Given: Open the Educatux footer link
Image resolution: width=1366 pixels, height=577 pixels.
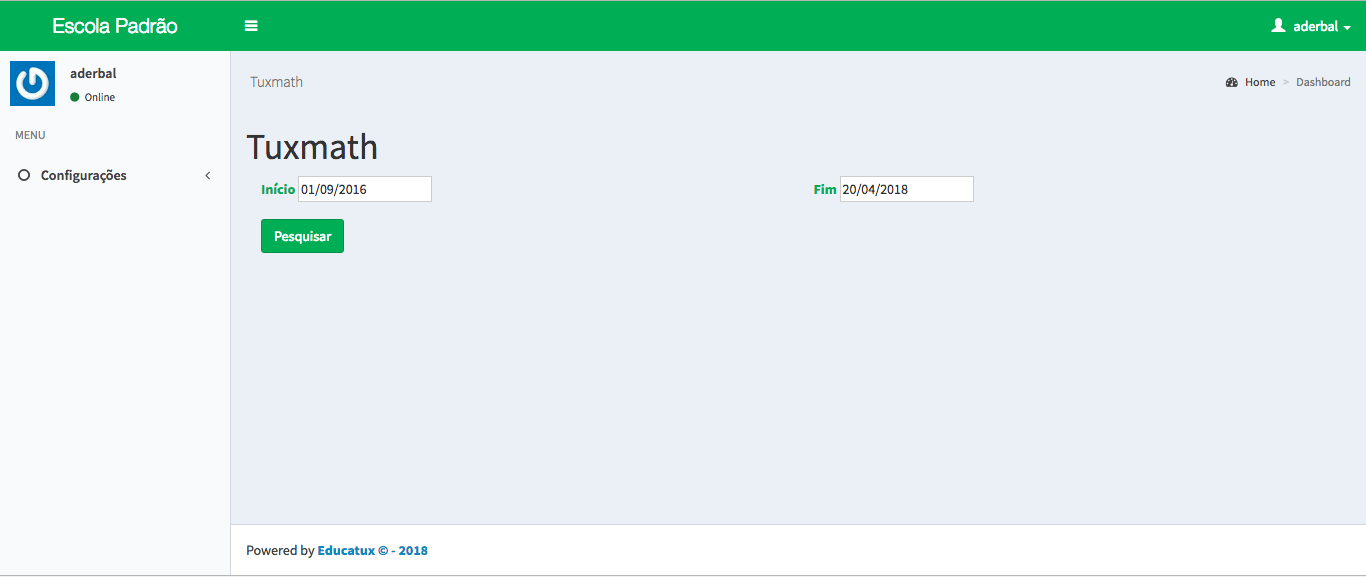Looking at the screenshot, I should pos(372,550).
